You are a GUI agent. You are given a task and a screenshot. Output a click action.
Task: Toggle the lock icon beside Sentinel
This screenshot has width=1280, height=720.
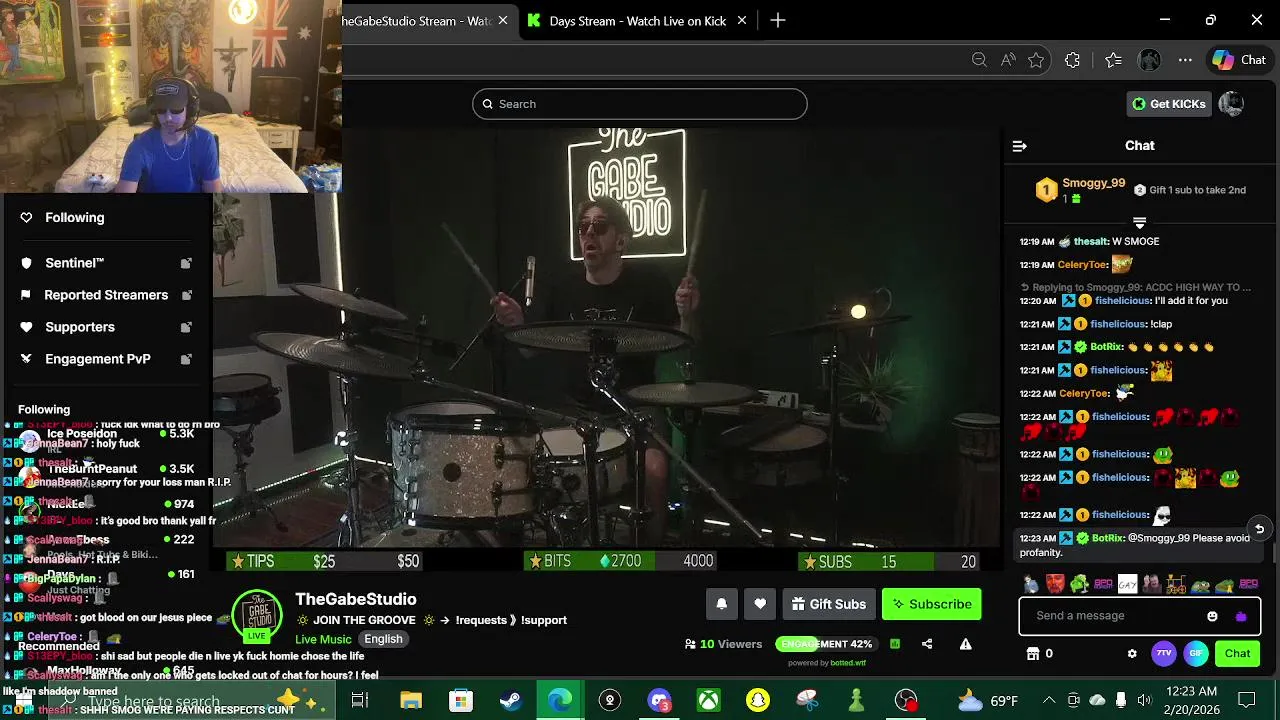click(x=186, y=263)
